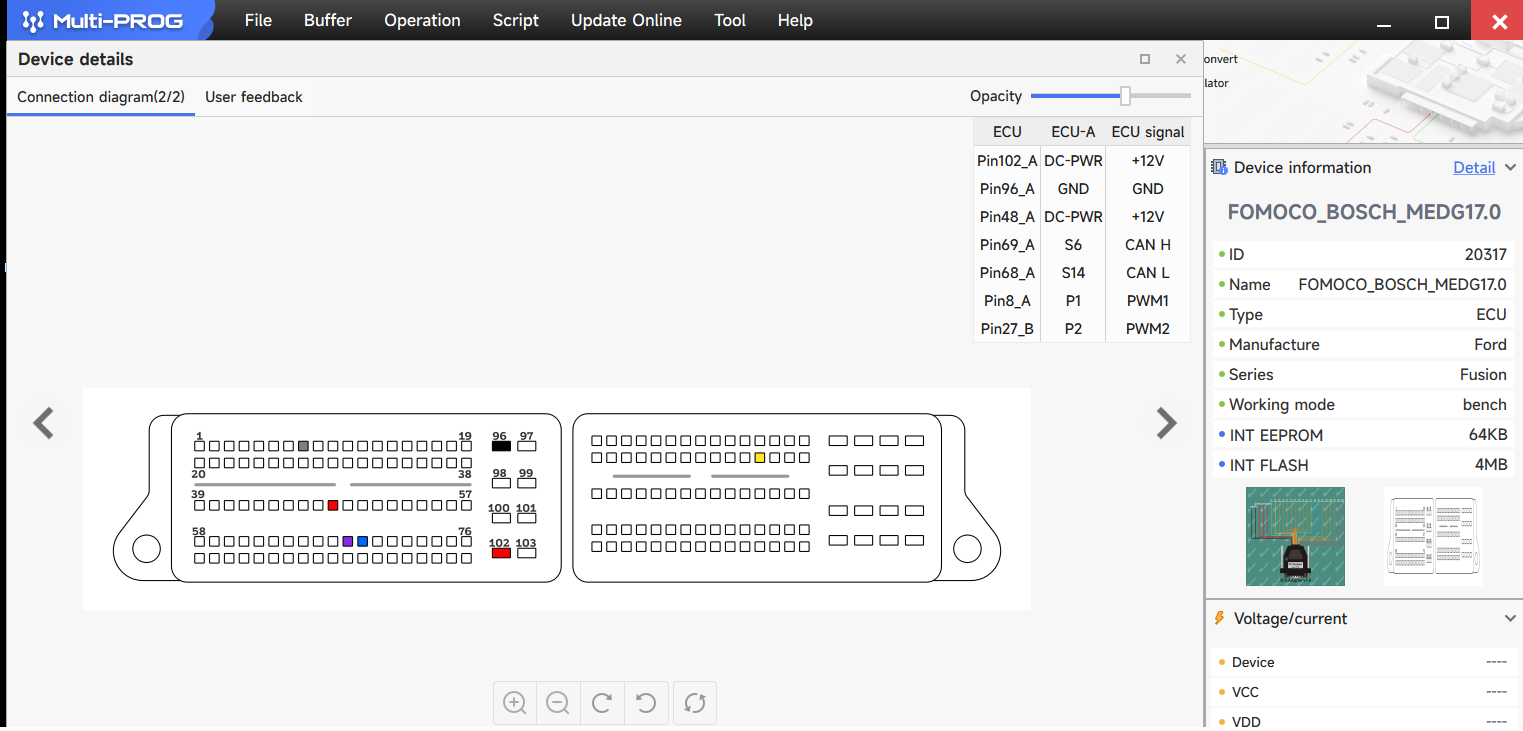Image resolution: width=1523 pixels, height=731 pixels.
Task: Maximize the Device details panel
Action: pyautogui.click(x=1145, y=59)
